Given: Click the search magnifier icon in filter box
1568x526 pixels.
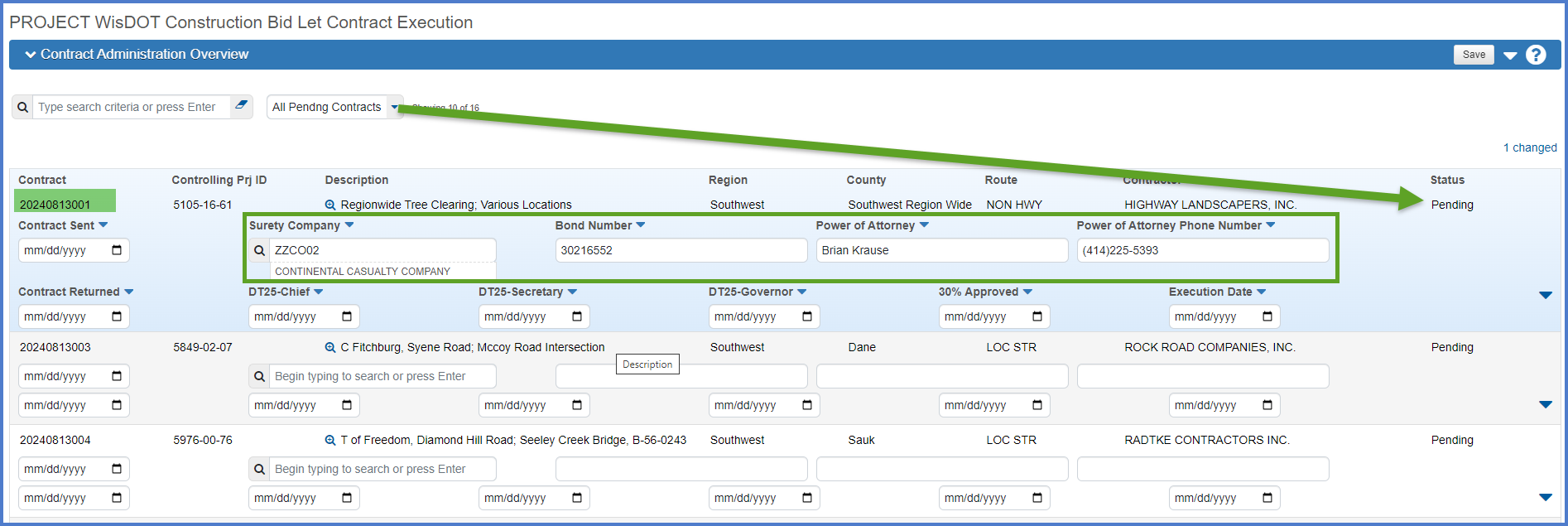Looking at the screenshot, I should (22, 108).
